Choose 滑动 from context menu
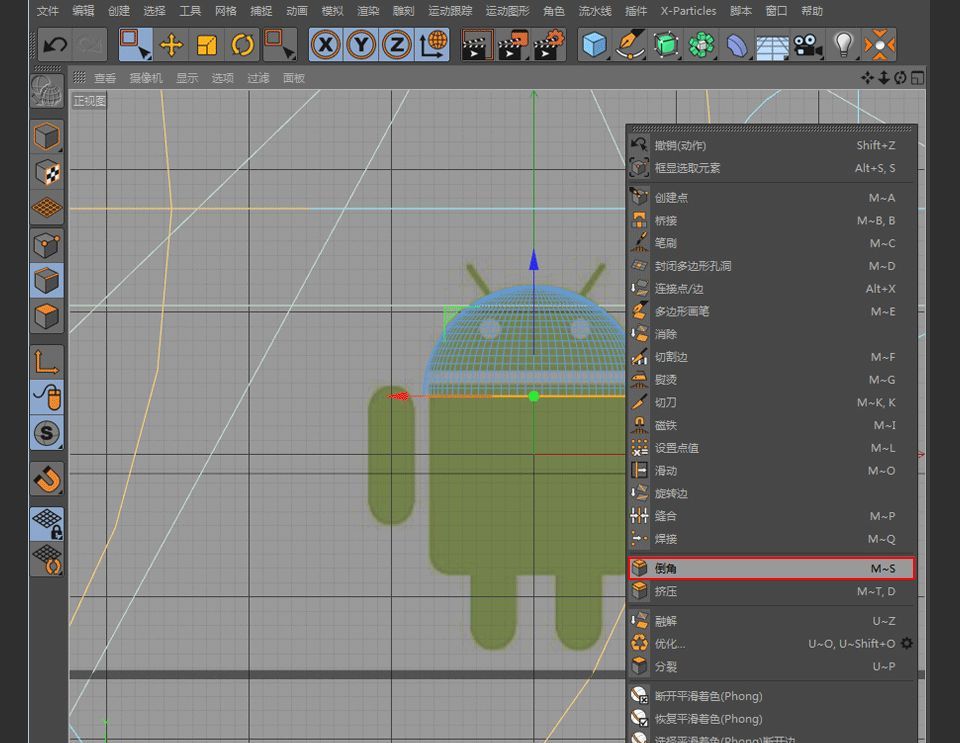This screenshot has height=743, width=960. coord(771,471)
